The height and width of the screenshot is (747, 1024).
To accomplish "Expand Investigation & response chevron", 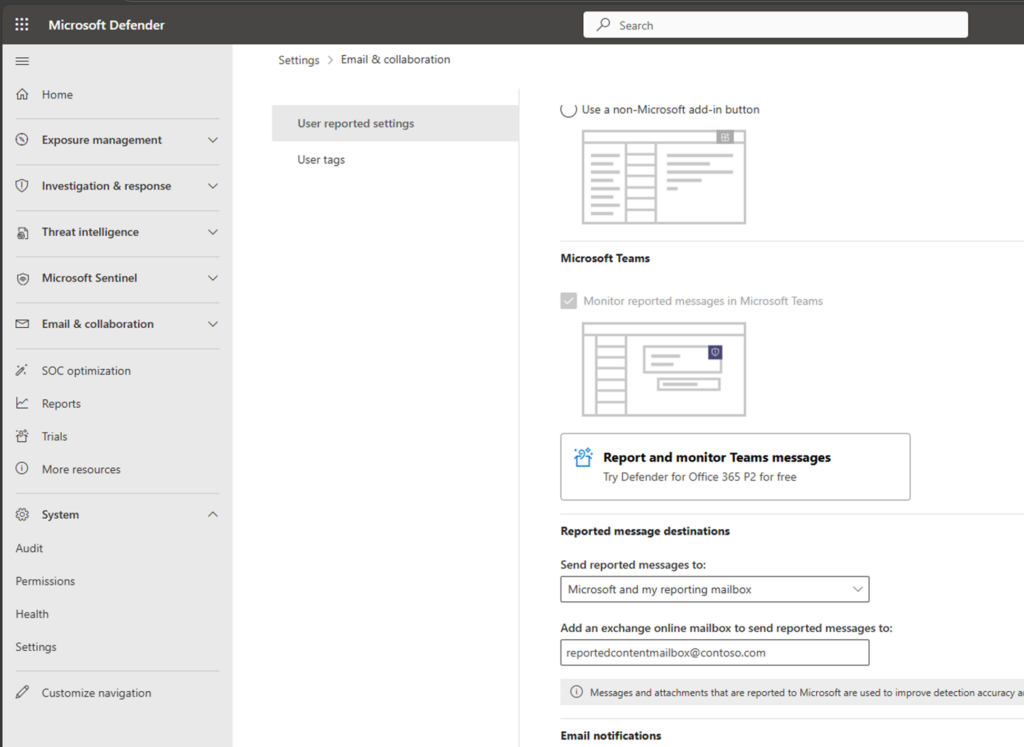I will point(213,186).
